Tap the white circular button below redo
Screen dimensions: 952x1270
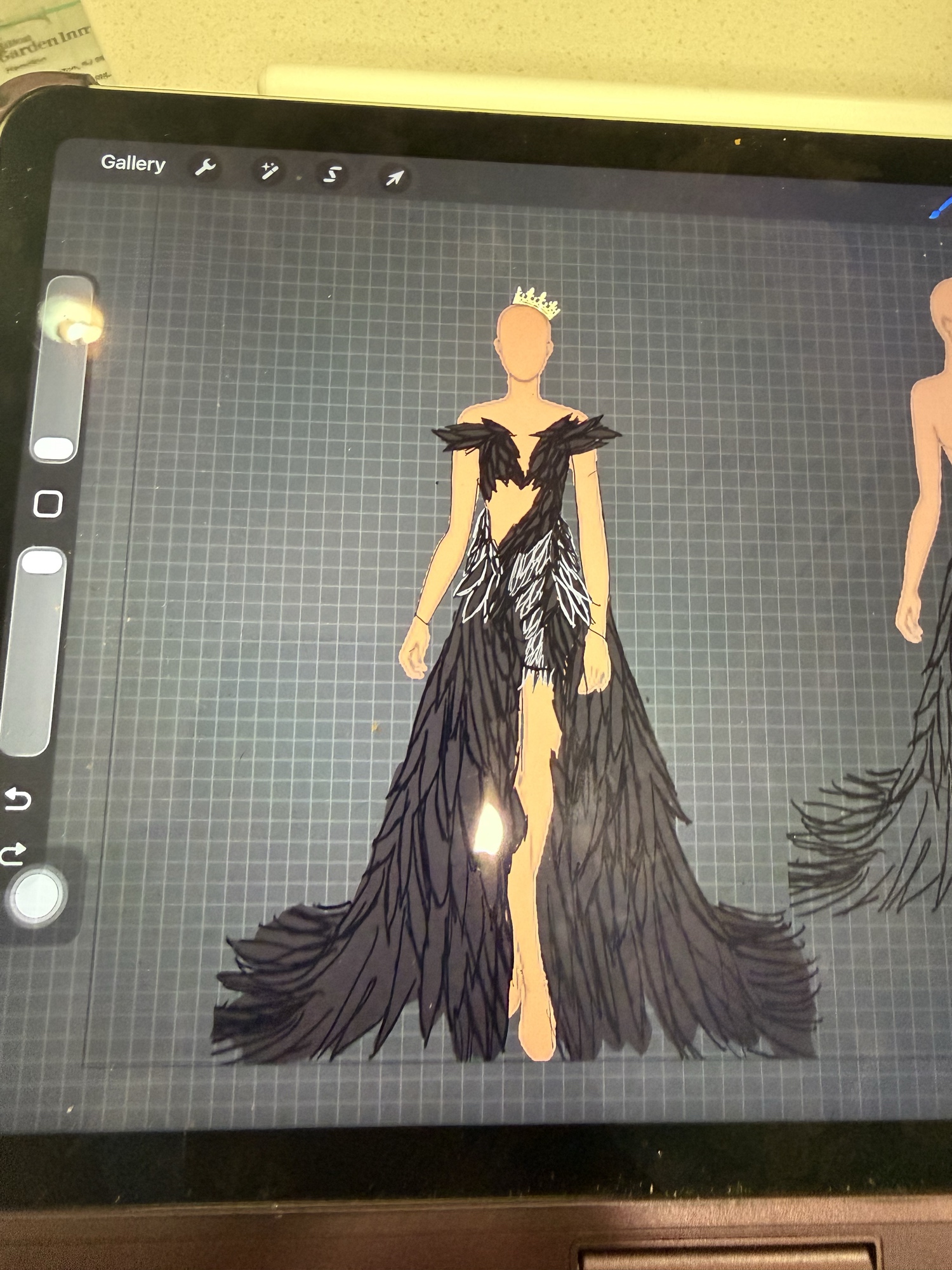[38, 895]
